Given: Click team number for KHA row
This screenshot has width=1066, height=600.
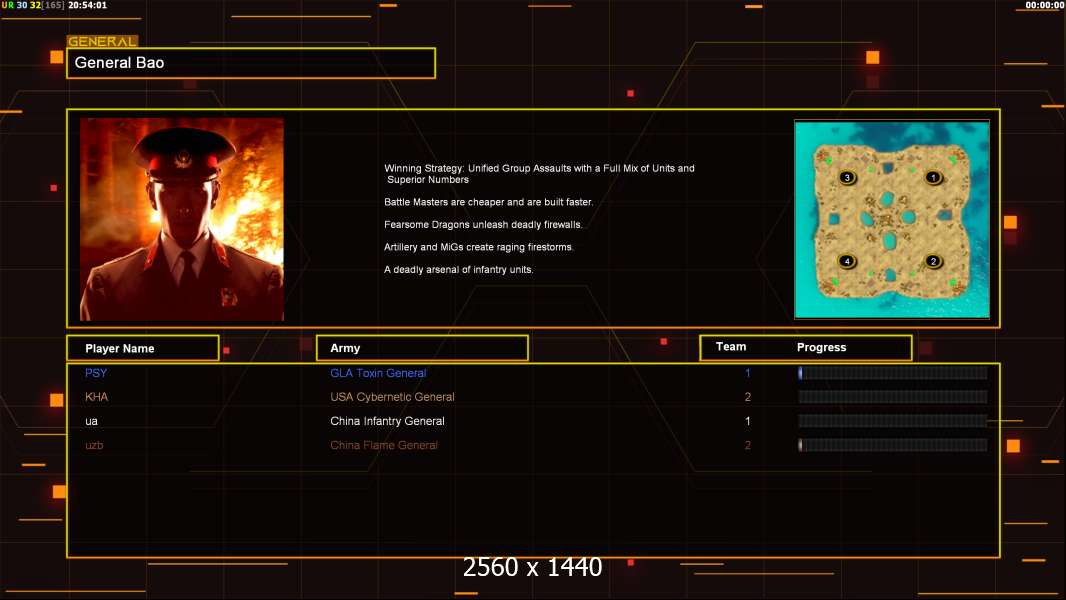Looking at the screenshot, I should pos(748,397).
